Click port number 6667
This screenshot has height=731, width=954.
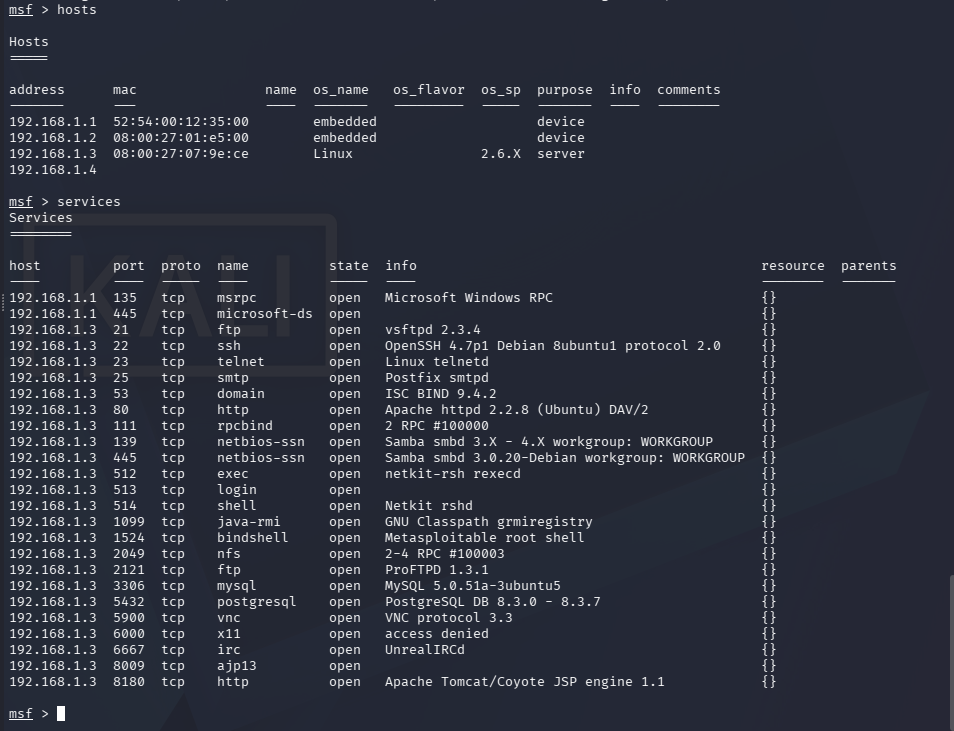(x=128, y=650)
